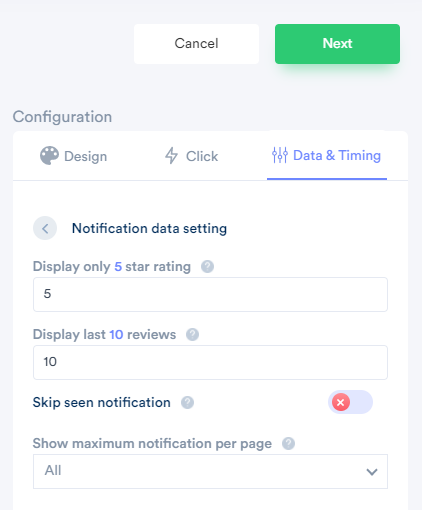The height and width of the screenshot is (510, 422).
Task: Click the Notification data setting heading
Action: click(x=149, y=229)
